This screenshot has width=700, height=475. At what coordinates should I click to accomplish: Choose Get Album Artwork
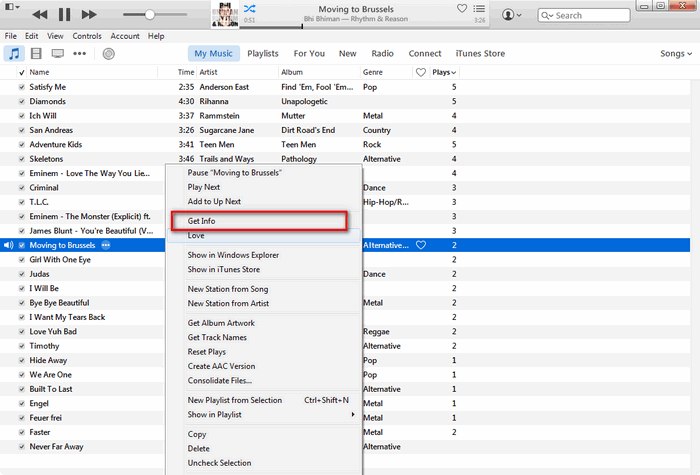[x=263, y=323]
